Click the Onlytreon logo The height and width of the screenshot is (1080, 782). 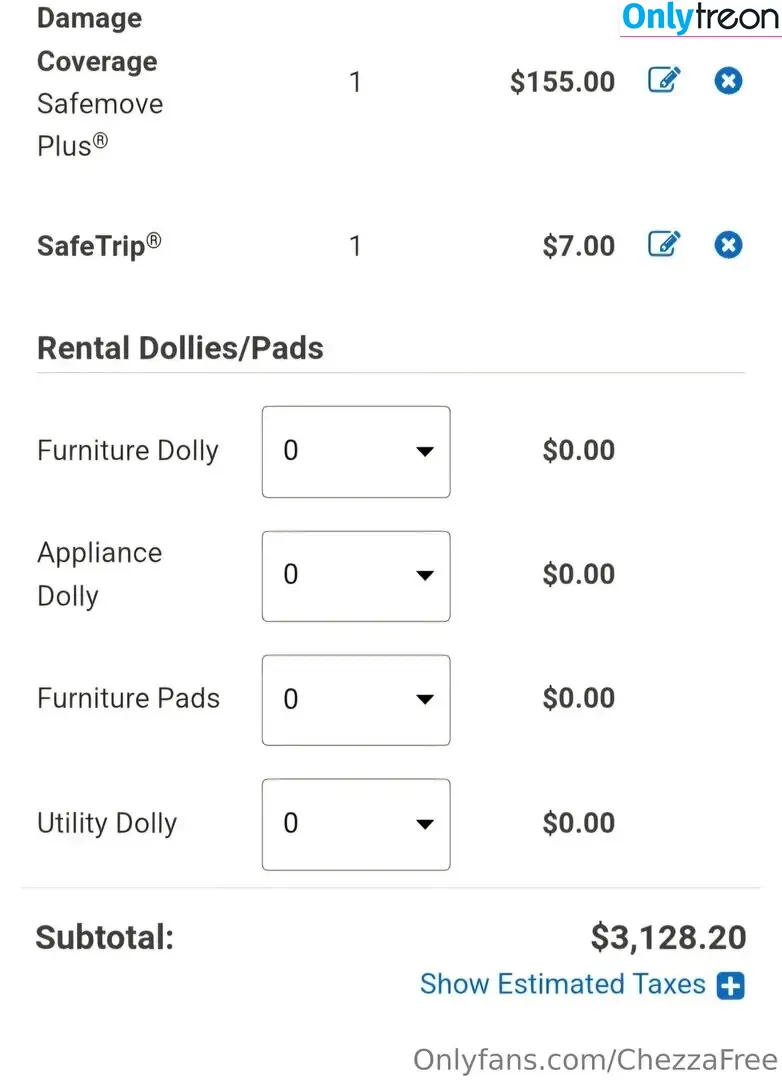pos(700,18)
